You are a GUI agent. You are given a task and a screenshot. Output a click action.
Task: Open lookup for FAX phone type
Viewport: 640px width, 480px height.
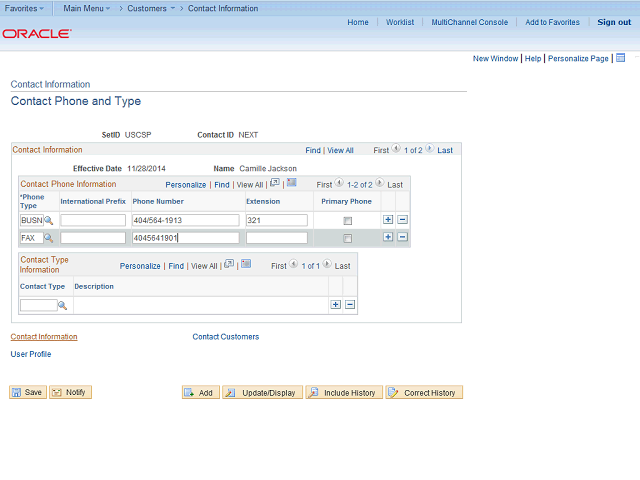point(49,238)
